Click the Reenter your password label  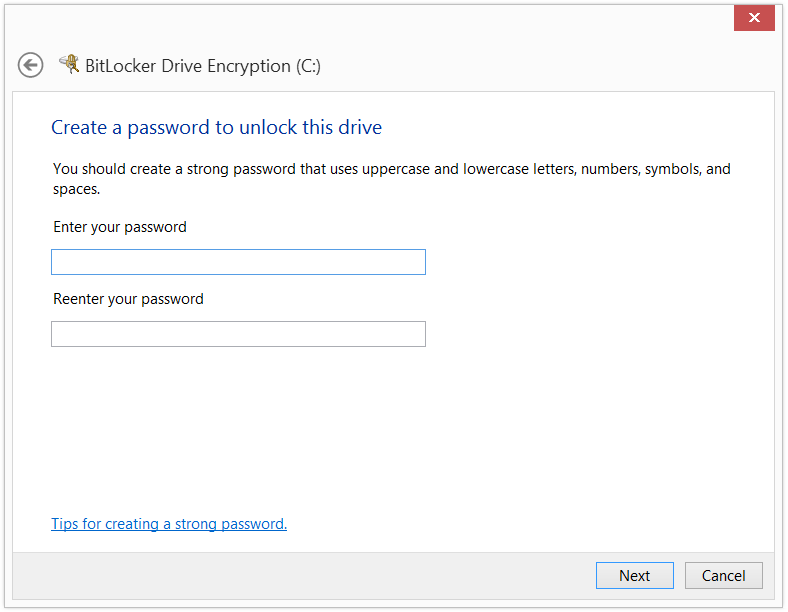[129, 299]
